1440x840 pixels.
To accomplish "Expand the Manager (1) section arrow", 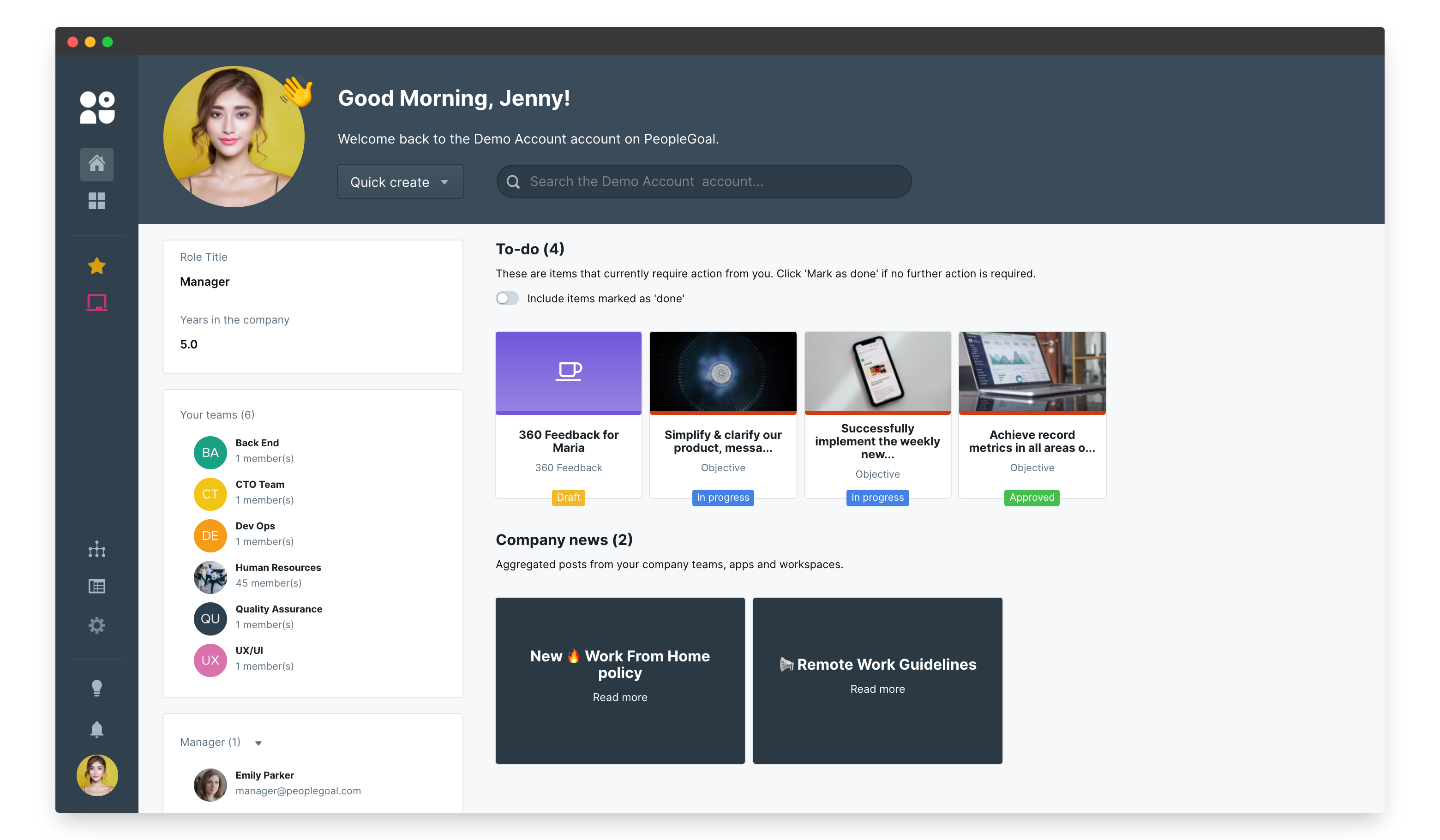I will [258, 743].
